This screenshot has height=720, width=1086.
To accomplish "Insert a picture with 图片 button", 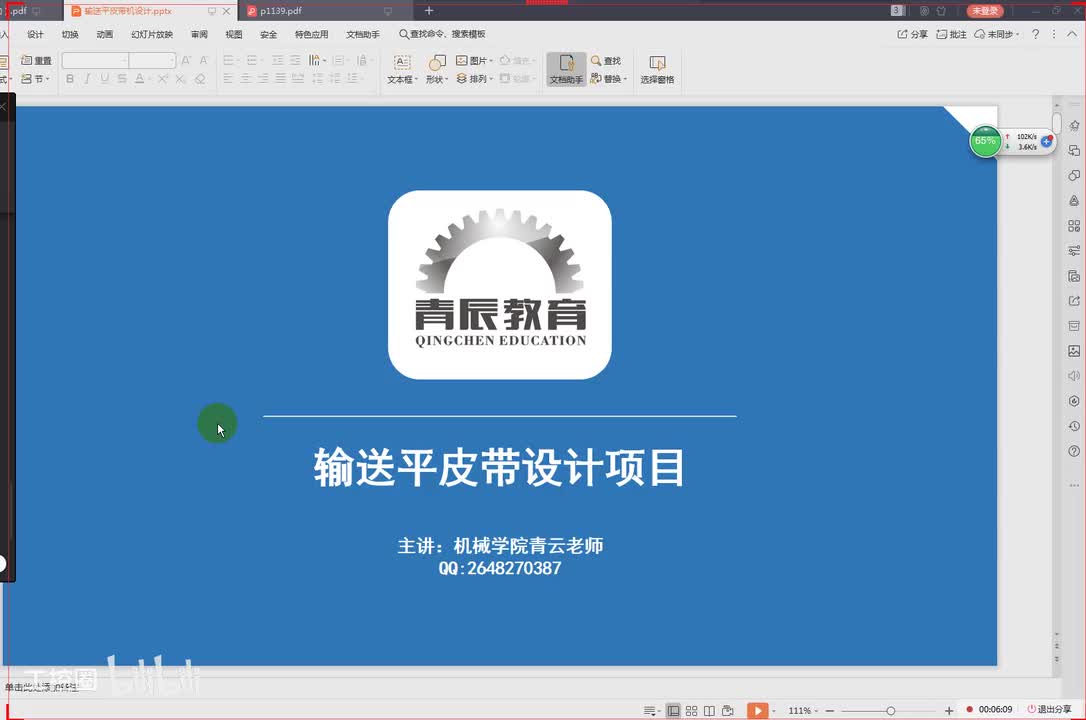I will [x=474, y=61].
